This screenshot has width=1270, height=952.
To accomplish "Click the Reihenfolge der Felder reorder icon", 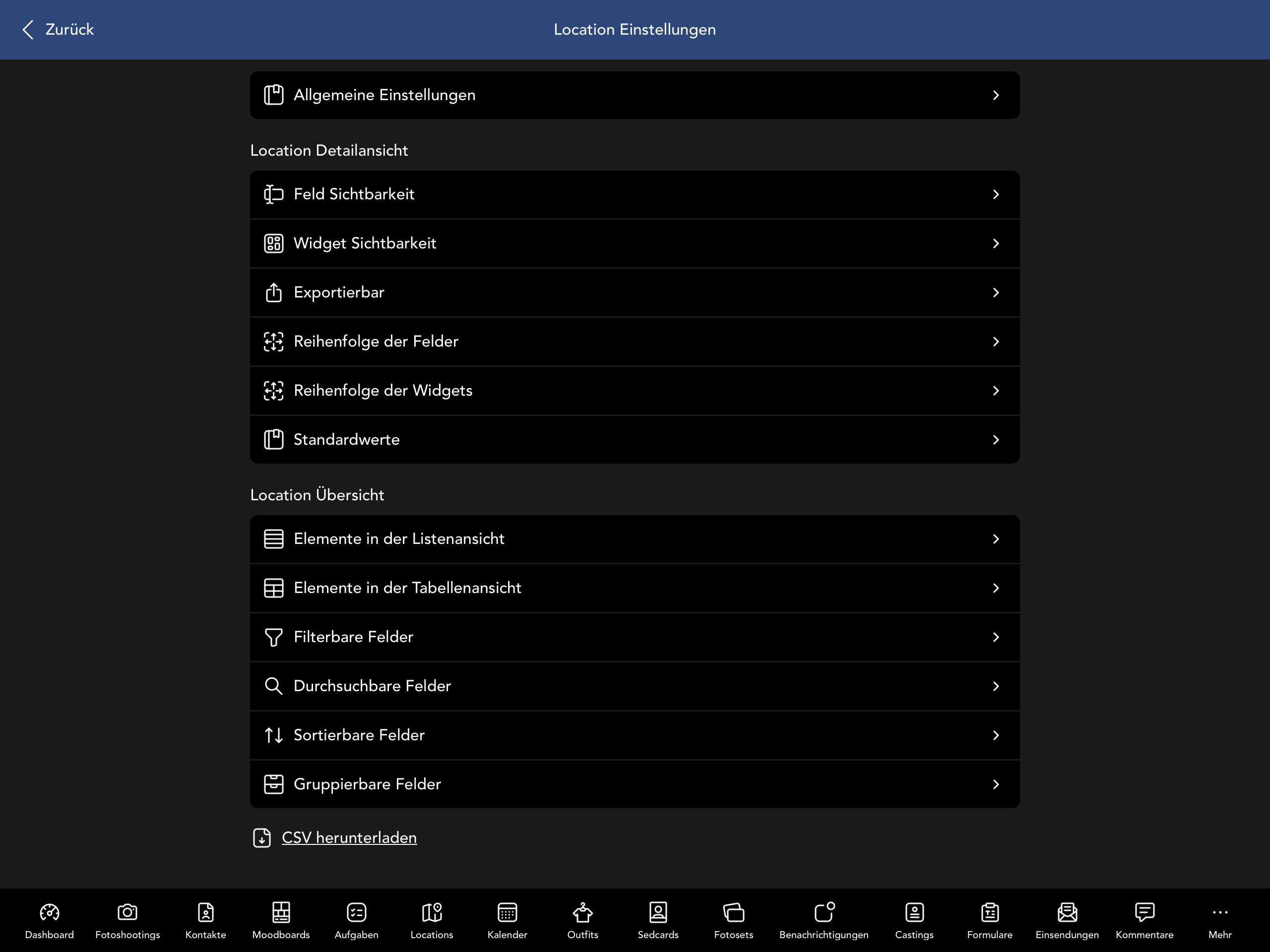I will (x=273, y=342).
